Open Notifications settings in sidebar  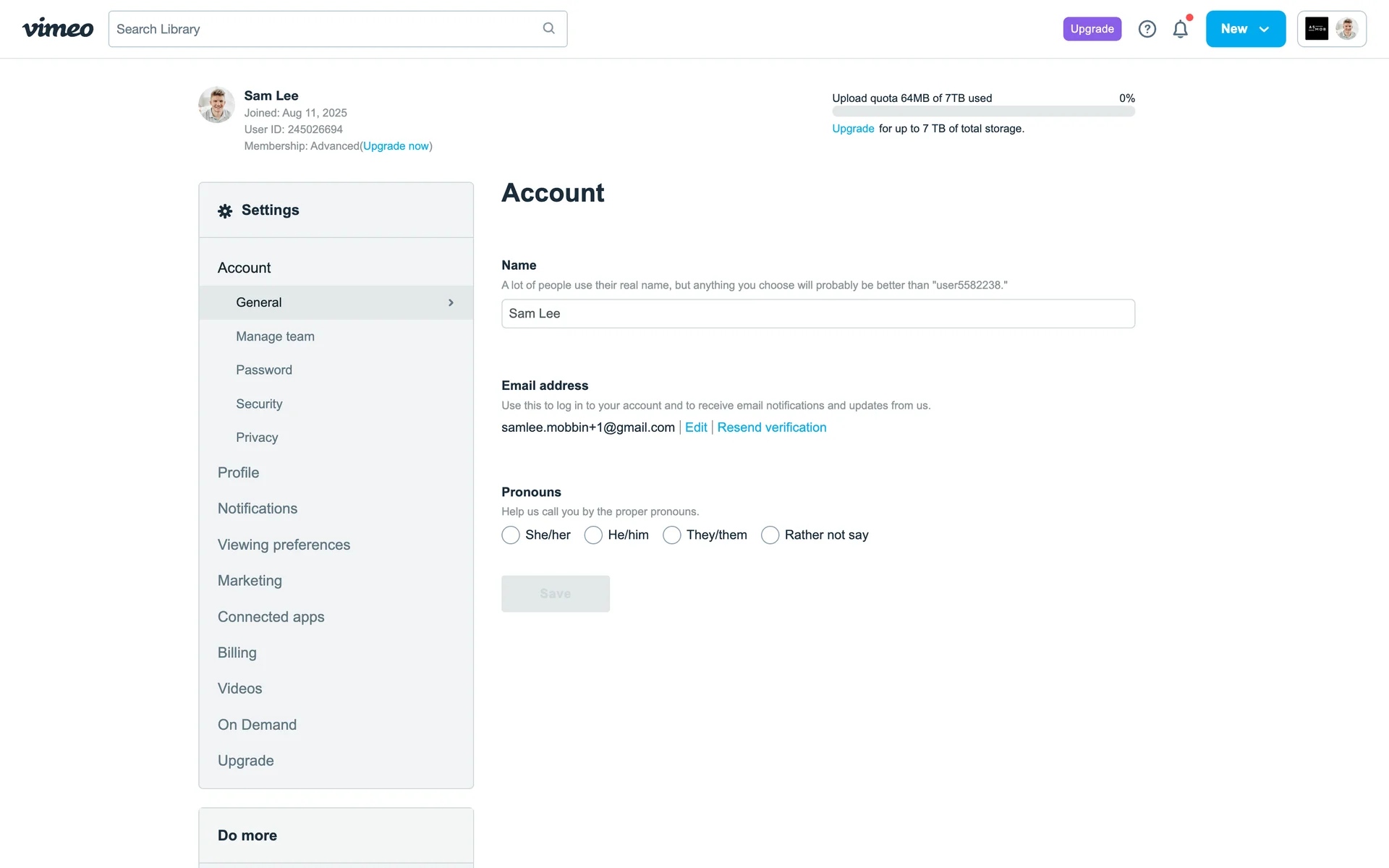257,509
